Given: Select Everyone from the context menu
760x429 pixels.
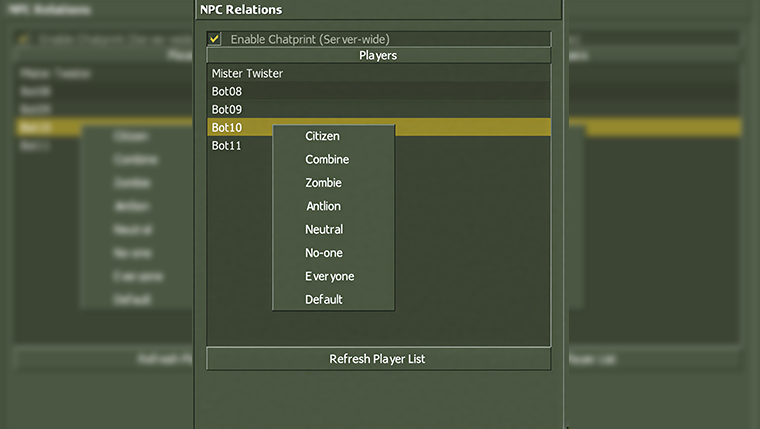Looking at the screenshot, I should click(x=329, y=276).
